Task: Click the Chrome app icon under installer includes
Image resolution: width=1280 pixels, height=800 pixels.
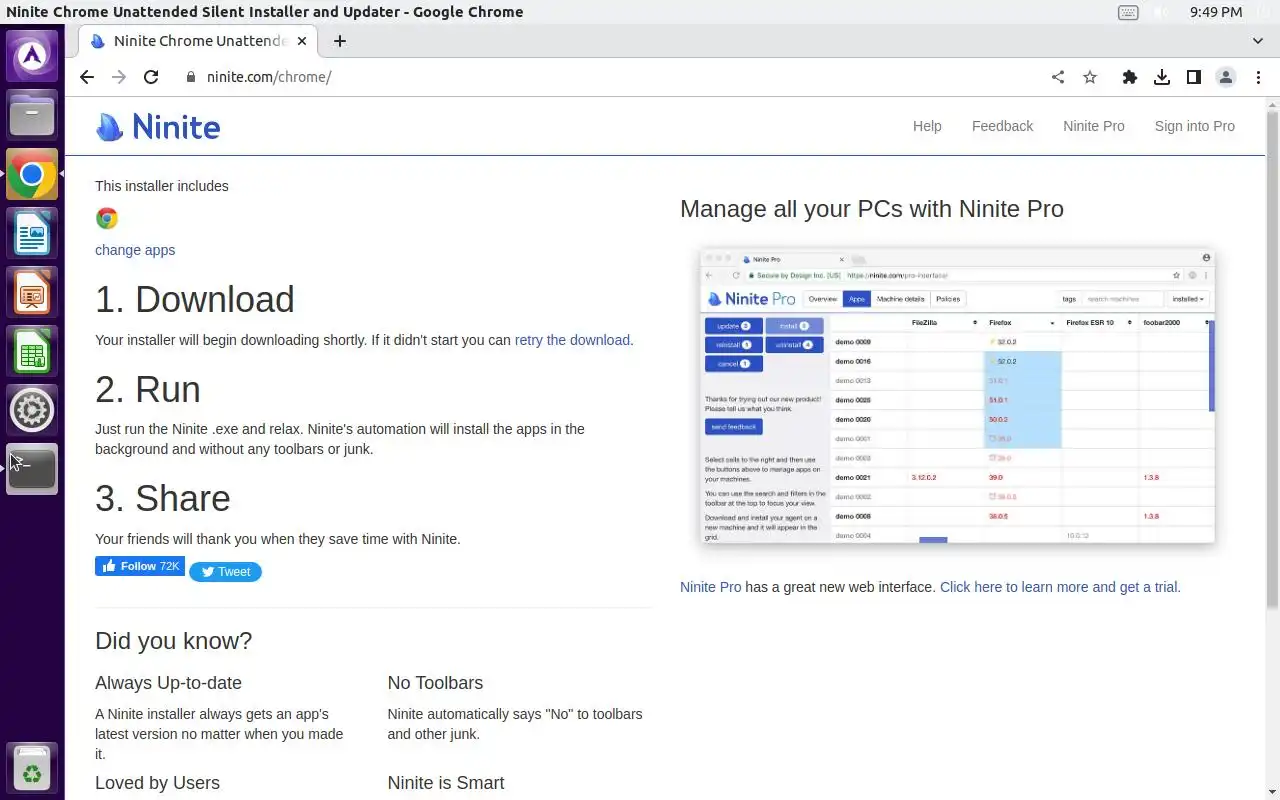Action: pyautogui.click(x=107, y=218)
